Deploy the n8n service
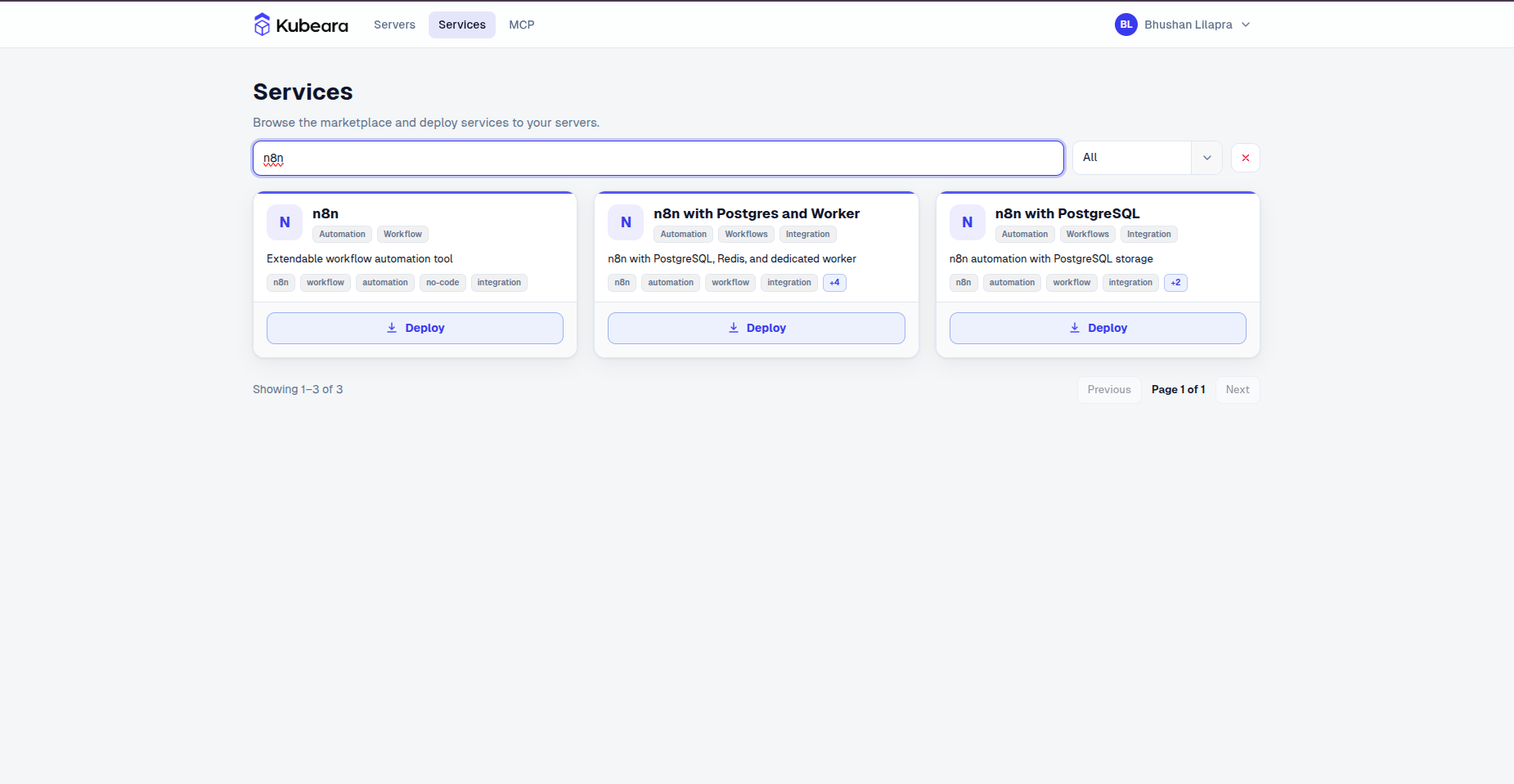This screenshot has width=1514, height=784. point(415,328)
